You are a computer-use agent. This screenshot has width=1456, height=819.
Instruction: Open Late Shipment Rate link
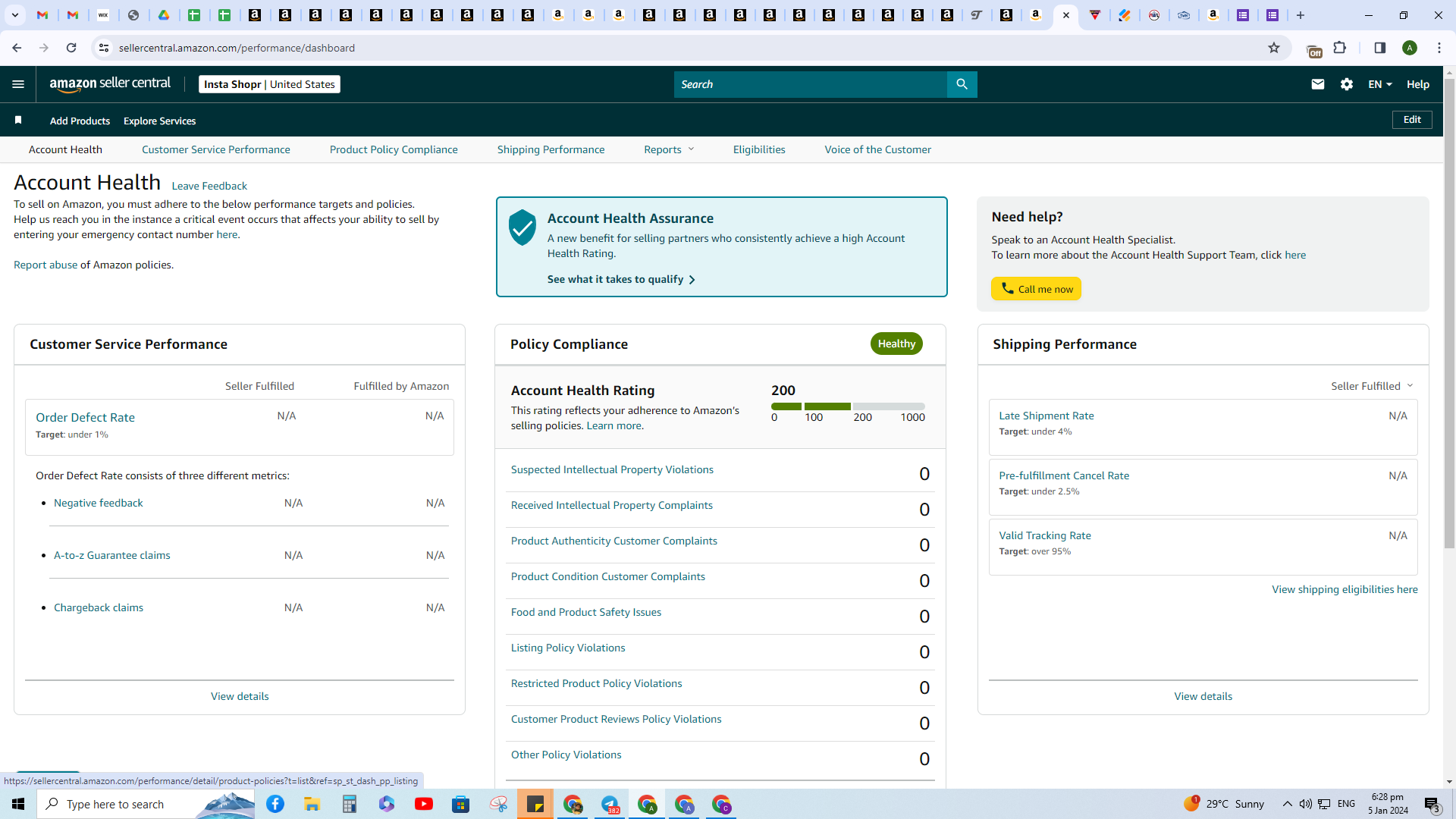click(x=1046, y=416)
